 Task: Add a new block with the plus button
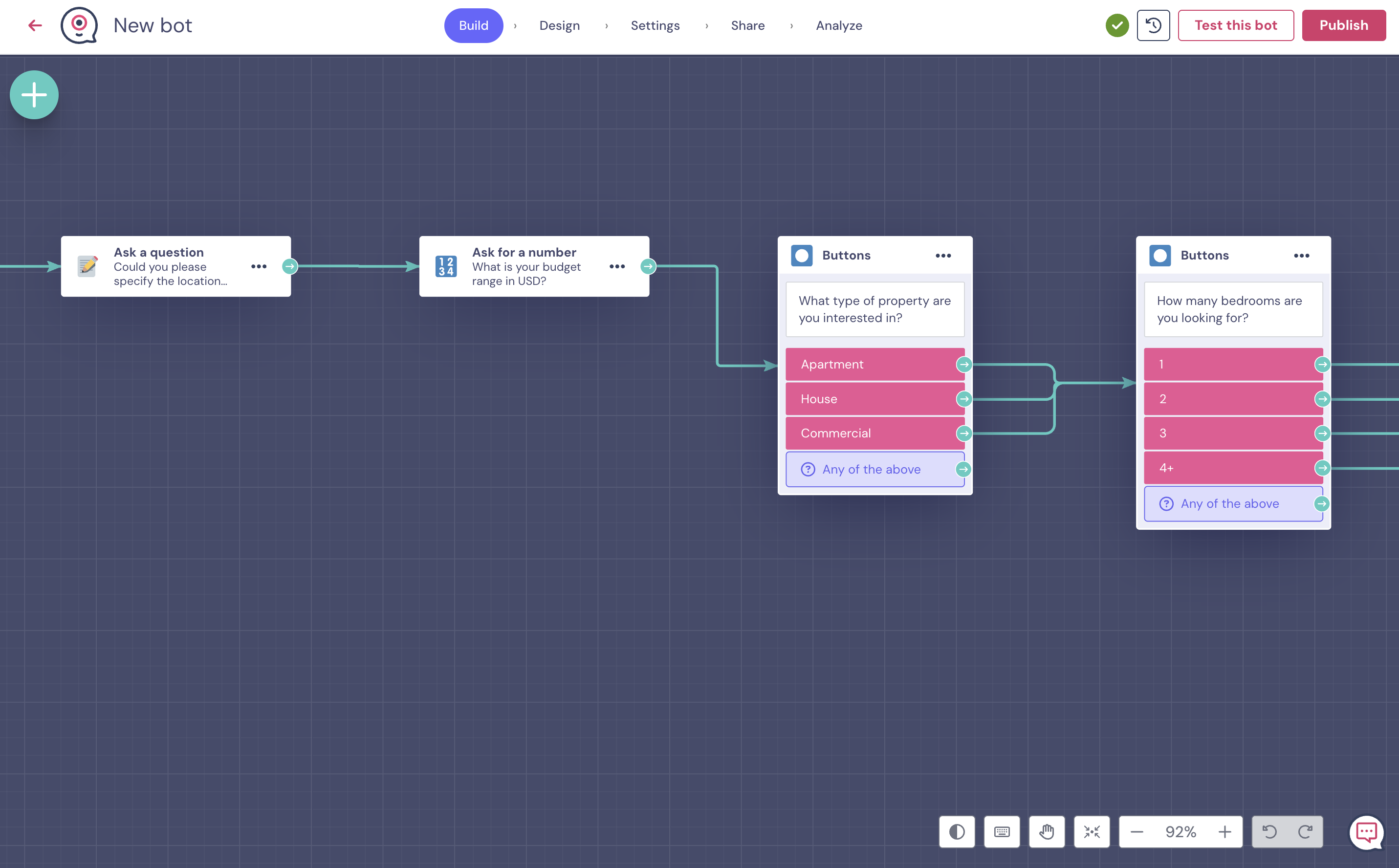coord(34,95)
